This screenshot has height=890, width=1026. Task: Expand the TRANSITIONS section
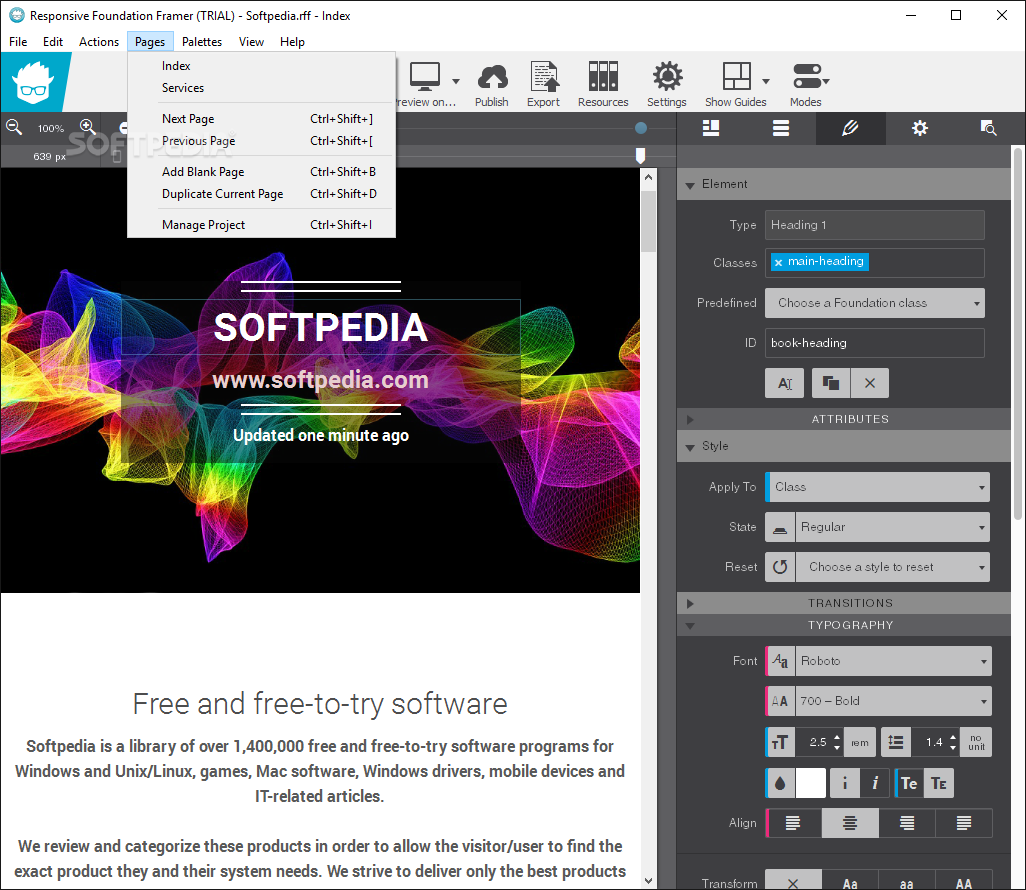click(690, 603)
